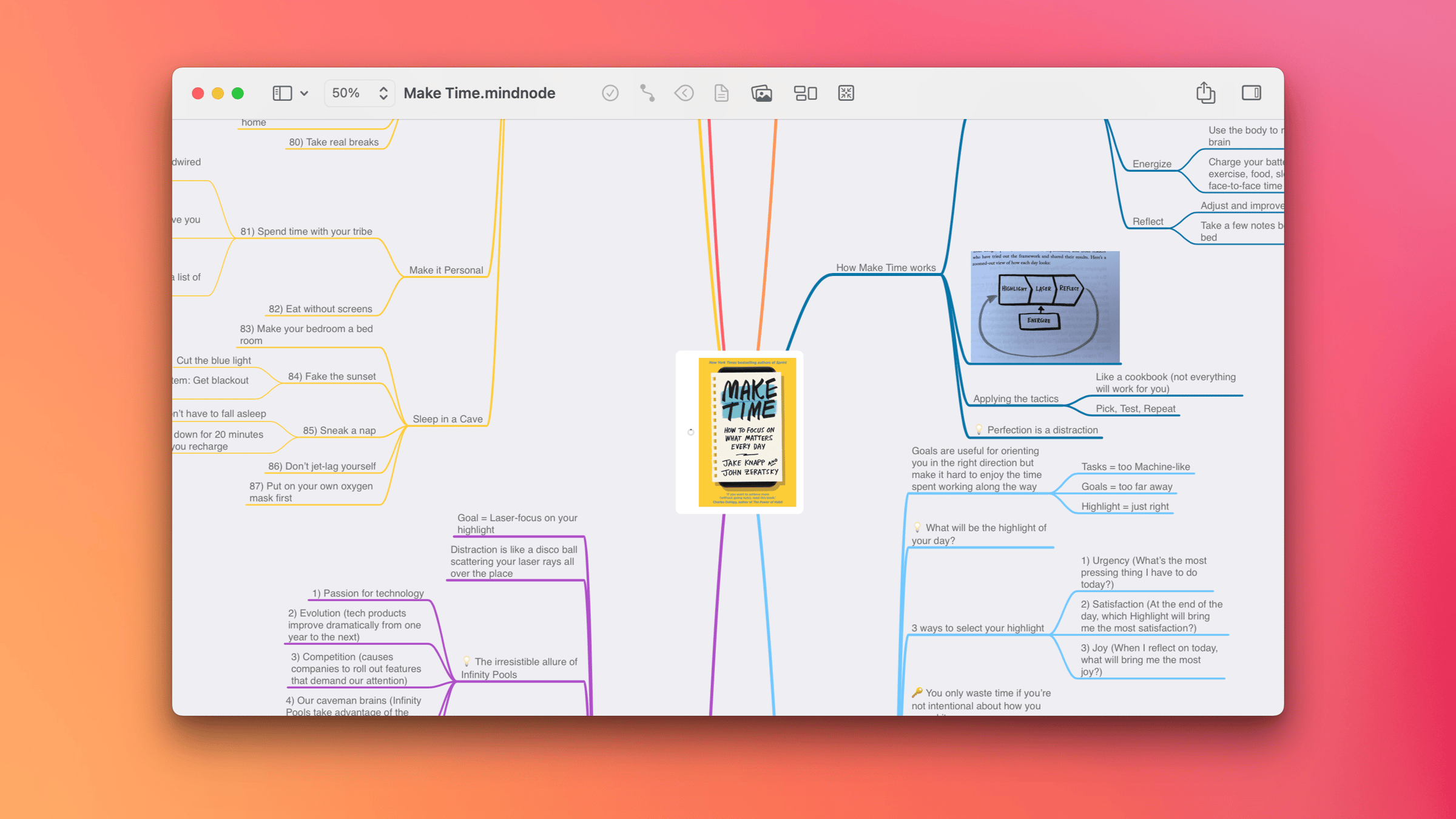The height and width of the screenshot is (819, 1456).
Task: Click the add note document icon
Action: 721,93
